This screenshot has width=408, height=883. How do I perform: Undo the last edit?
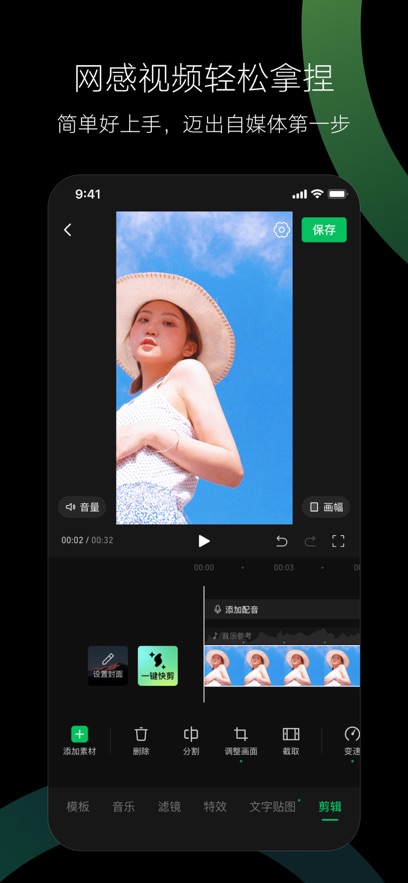point(281,541)
